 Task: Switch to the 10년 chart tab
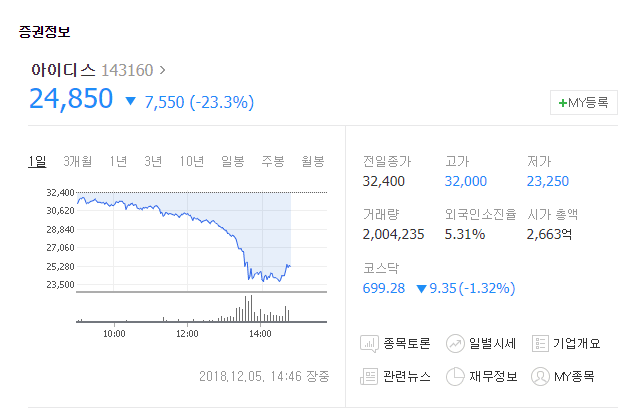[191, 162]
